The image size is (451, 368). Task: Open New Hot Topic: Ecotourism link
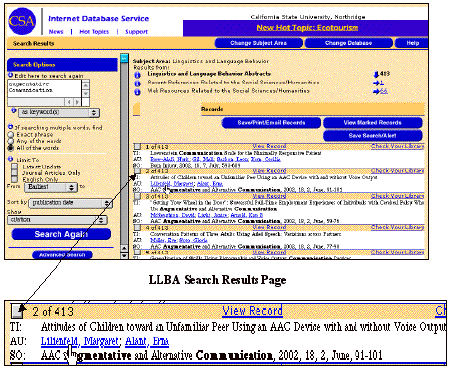(x=307, y=28)
